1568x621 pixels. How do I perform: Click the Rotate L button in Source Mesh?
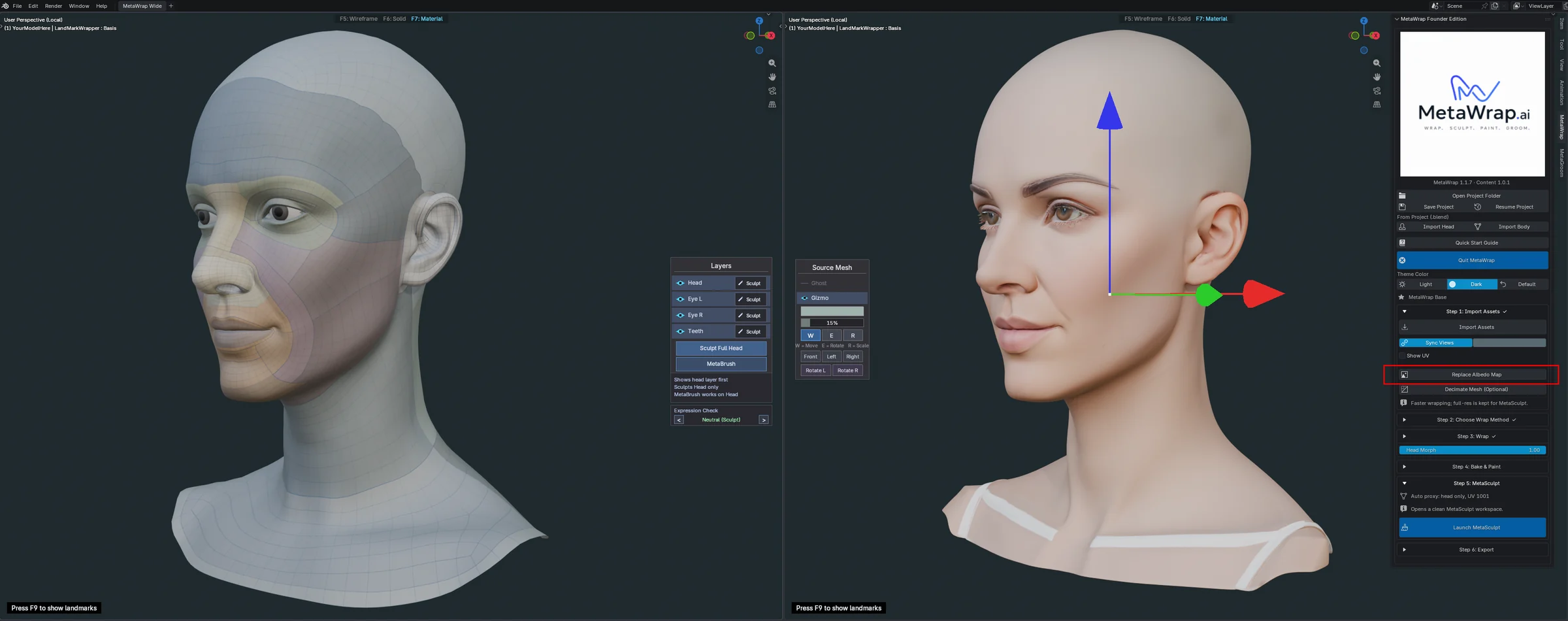[x=815, y=371]
